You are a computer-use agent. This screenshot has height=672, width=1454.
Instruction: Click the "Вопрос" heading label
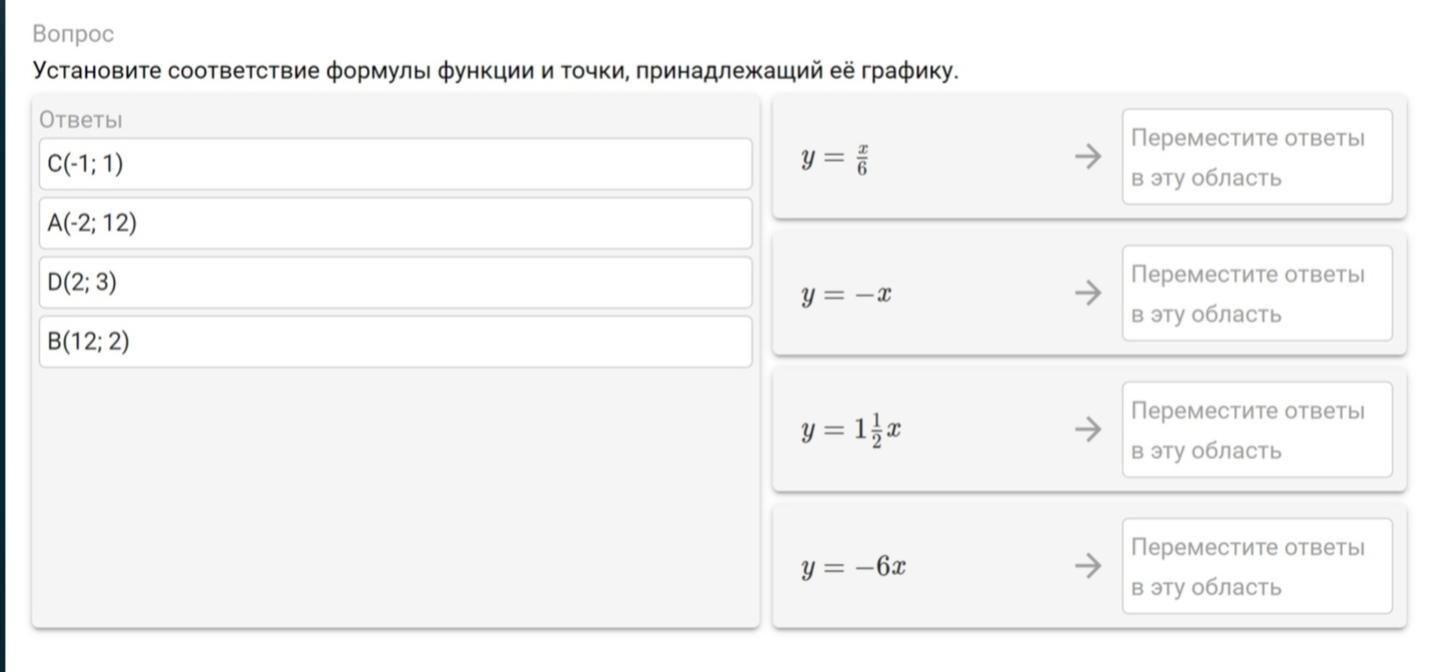point(73,34)
